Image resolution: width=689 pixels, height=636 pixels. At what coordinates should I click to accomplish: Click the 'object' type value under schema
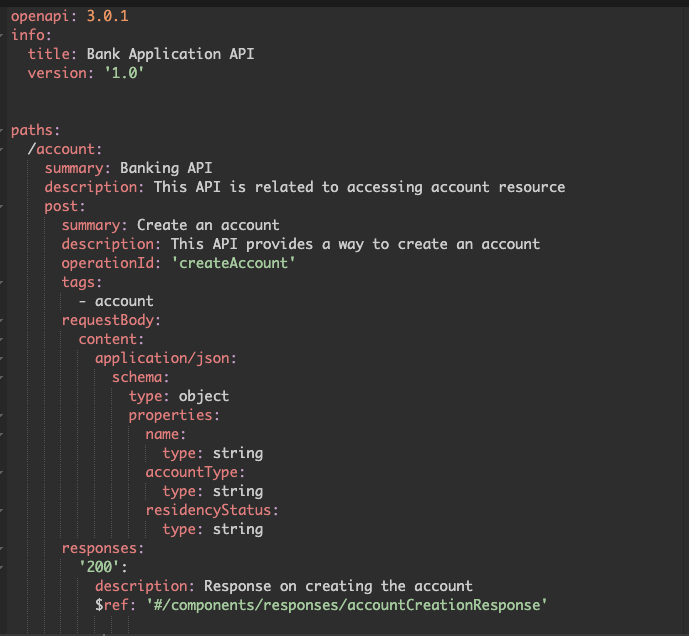click(x=204, y=396)
